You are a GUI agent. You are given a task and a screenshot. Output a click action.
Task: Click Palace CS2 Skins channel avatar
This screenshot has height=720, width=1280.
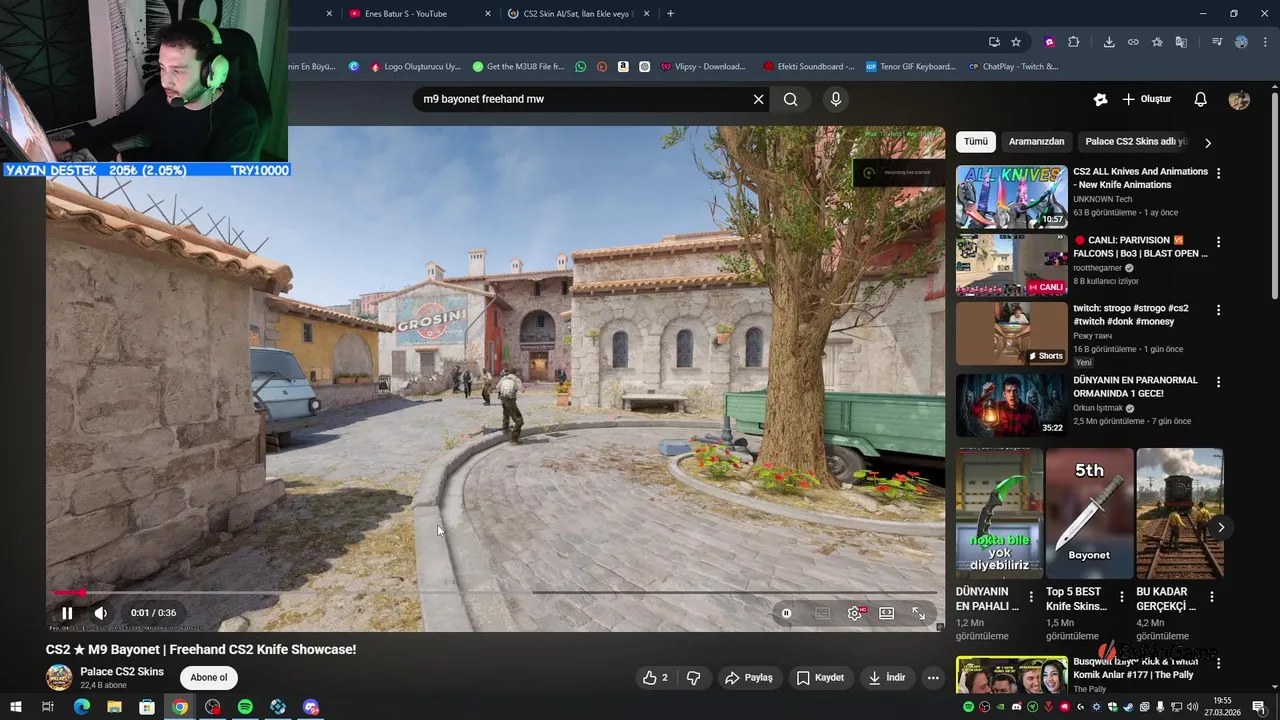coord(60,677)
